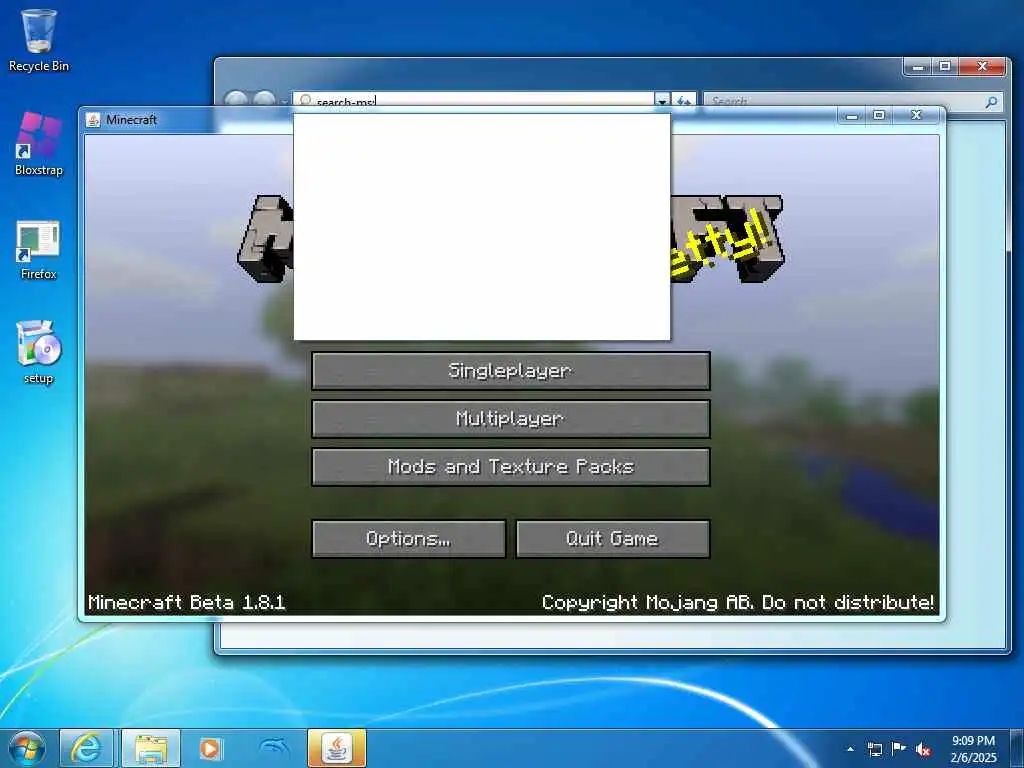Maximize the Explorer window
Screen dimensions: 1024x768
click(x=945, y=67)
